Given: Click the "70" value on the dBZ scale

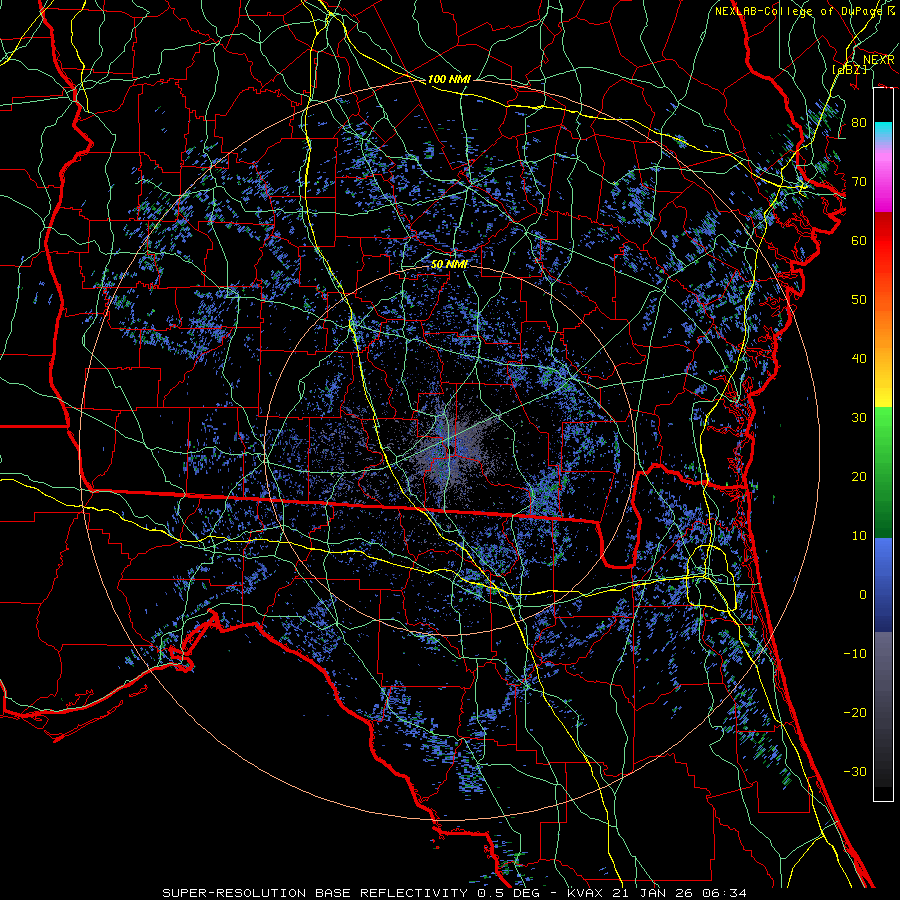Looking at the screenshot, I should pyautogui.click(x=859, y=181).
